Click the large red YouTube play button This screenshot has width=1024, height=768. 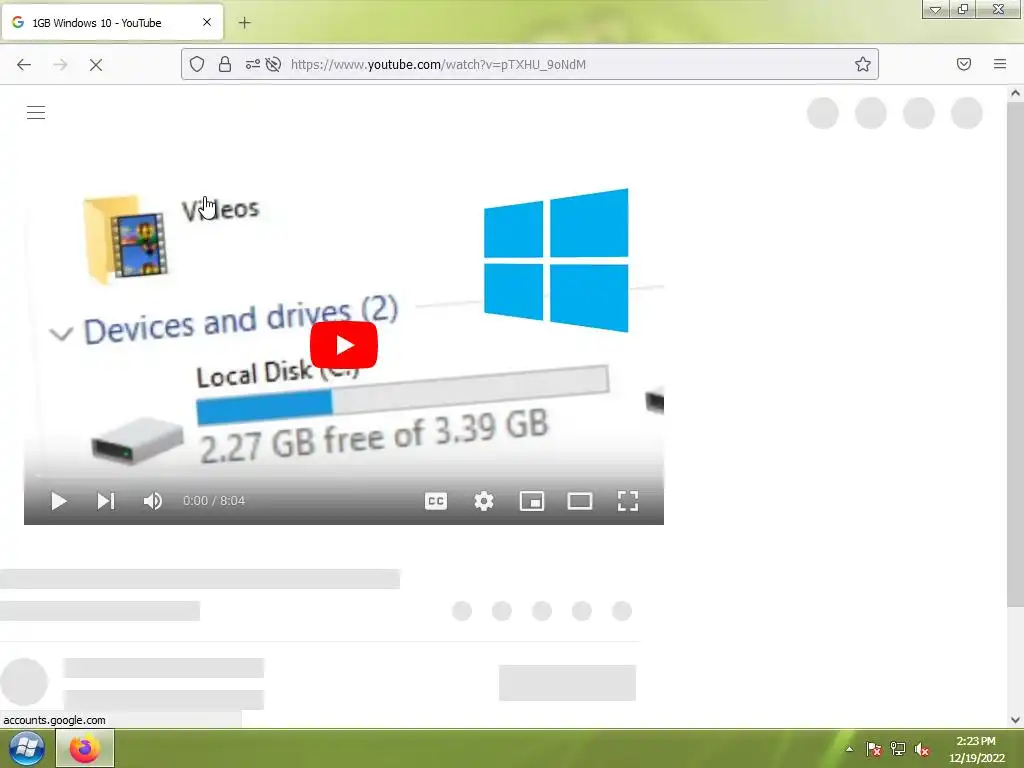(x=344, y=345)
